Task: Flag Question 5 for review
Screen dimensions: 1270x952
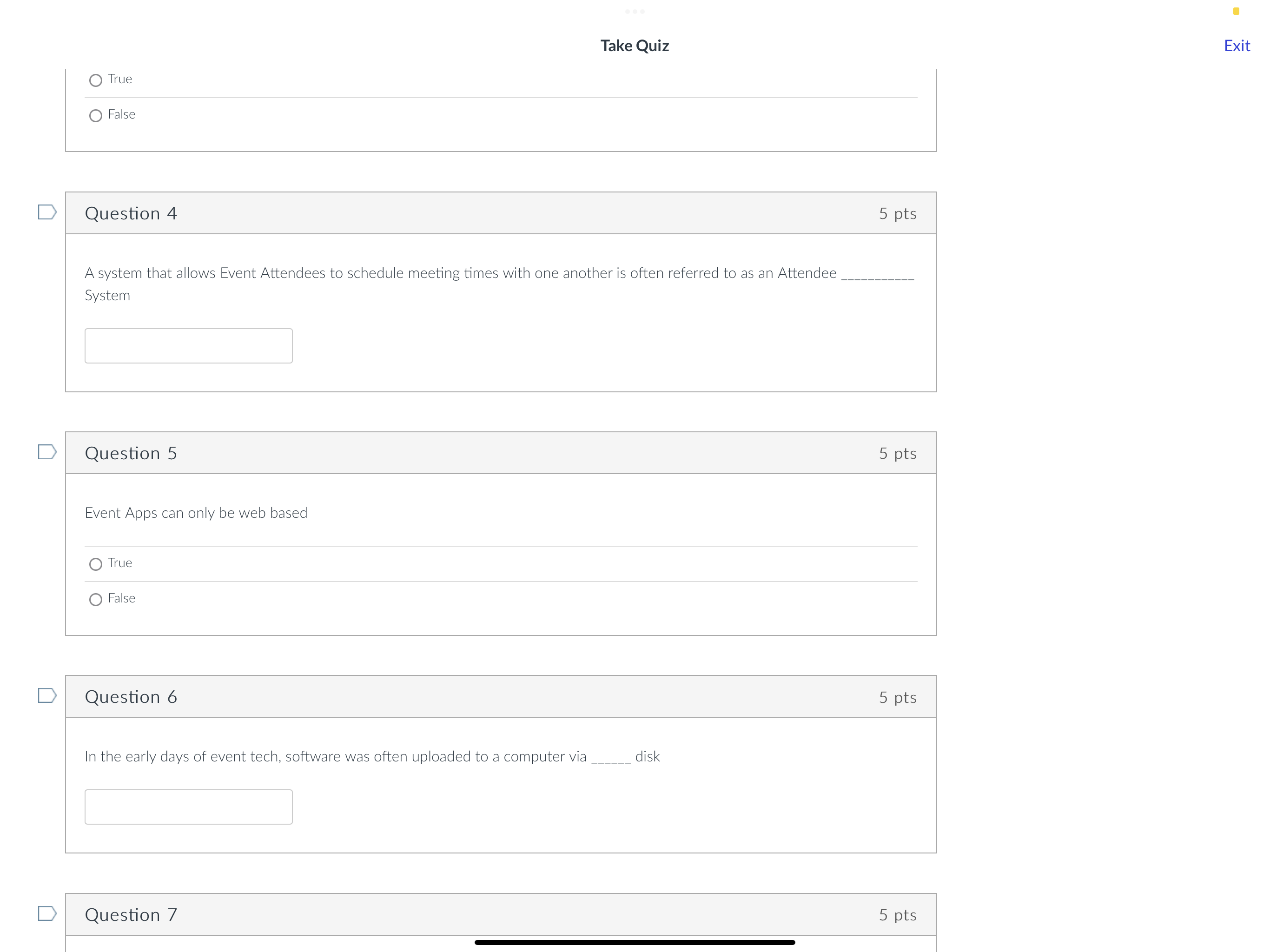Action: [x=48, y=452]
